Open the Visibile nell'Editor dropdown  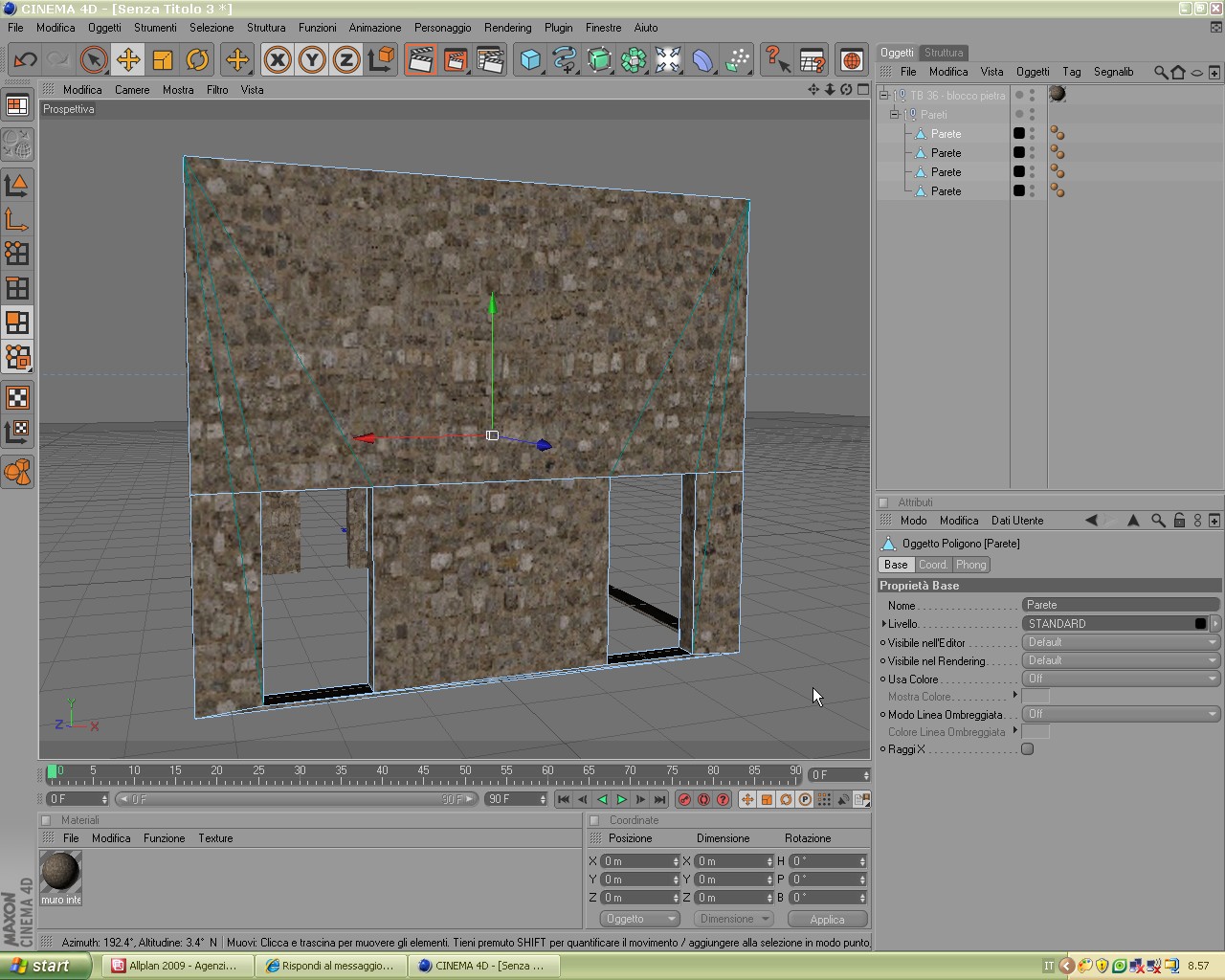point(1121,642)
